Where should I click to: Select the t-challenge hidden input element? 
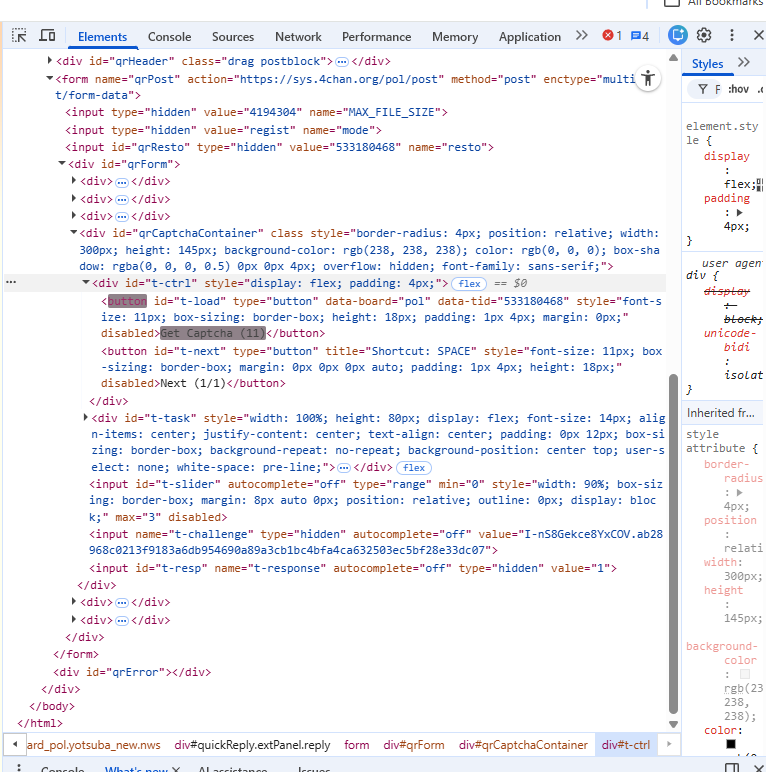(376, 542)
